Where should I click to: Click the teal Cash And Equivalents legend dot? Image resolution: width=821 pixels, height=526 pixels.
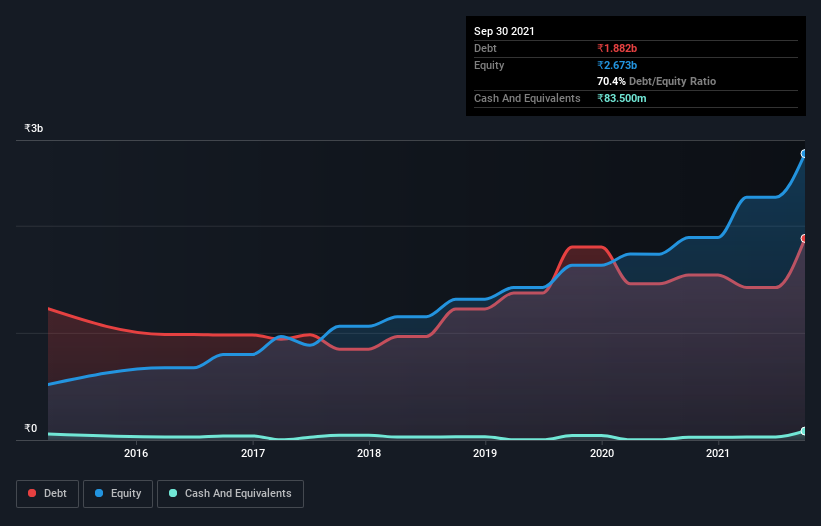pyautogui.click(x=173, y=493)
